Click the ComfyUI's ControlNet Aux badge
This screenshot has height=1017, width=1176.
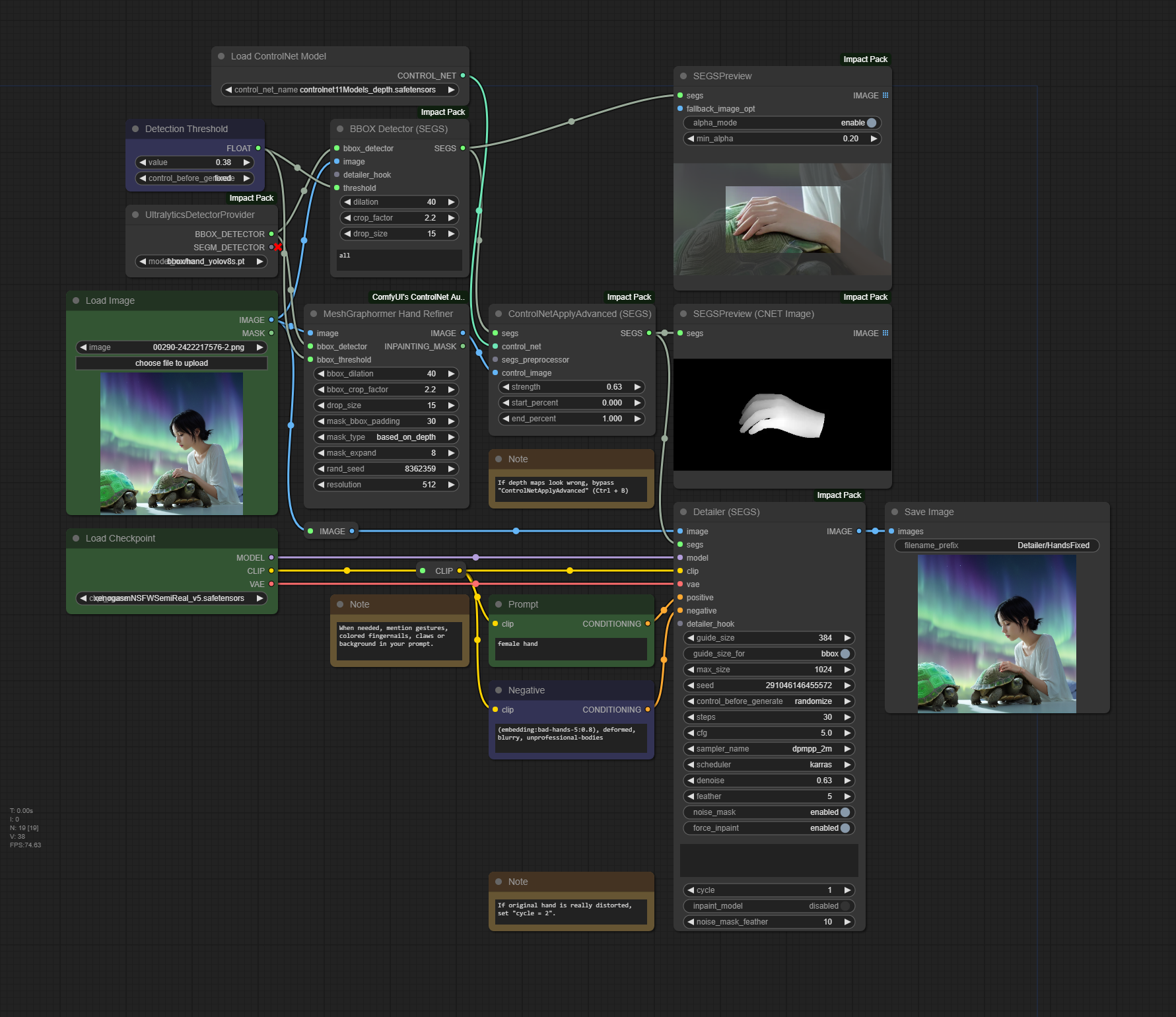click(418, 297)
